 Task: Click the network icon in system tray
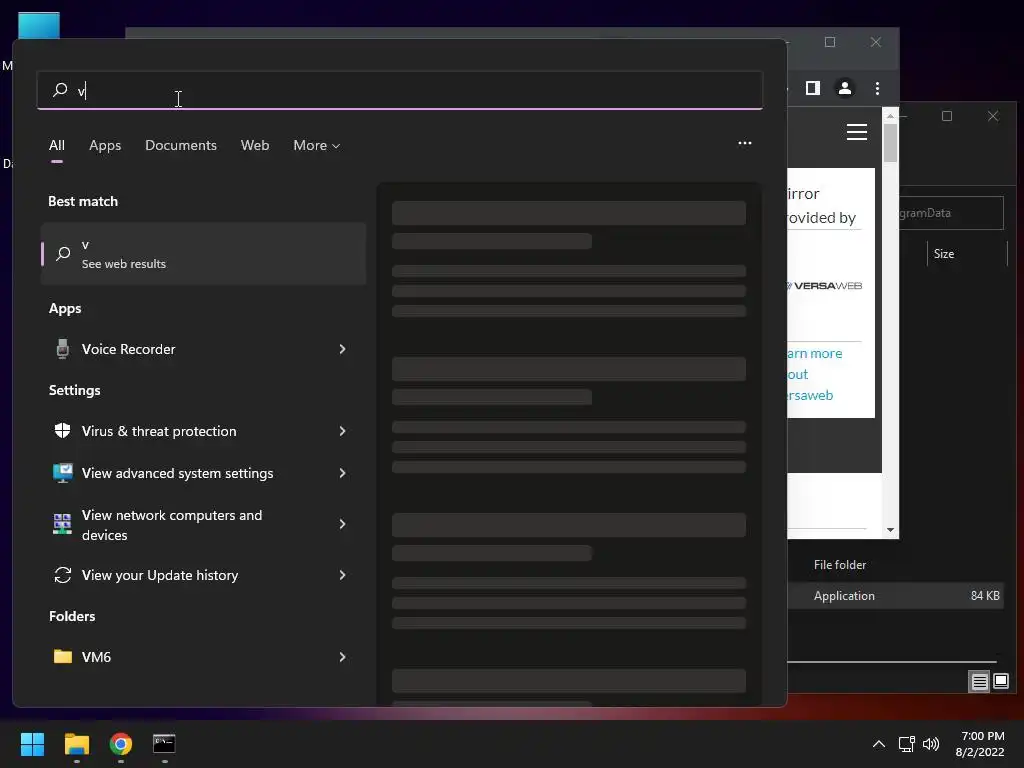click(x=906, y=744)
